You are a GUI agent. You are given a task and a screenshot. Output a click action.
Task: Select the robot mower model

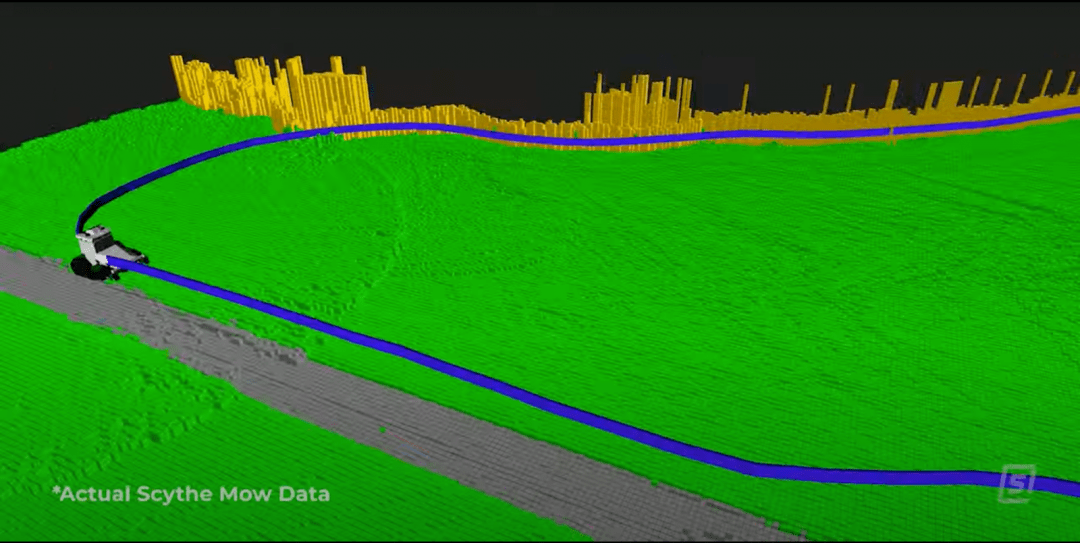[104, 251]
